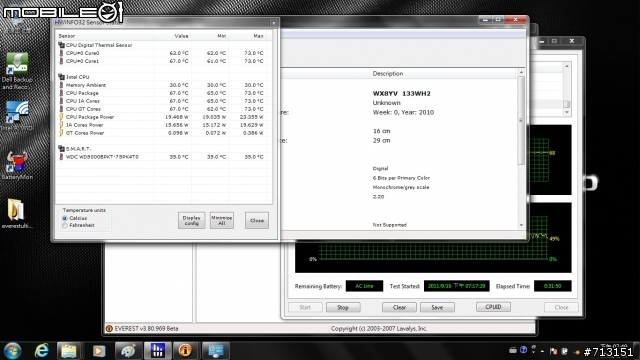The width and height of the screenshot is (640, 360).
Task: Click the Elapsed Time field
Action: click(x=553, y=286)
